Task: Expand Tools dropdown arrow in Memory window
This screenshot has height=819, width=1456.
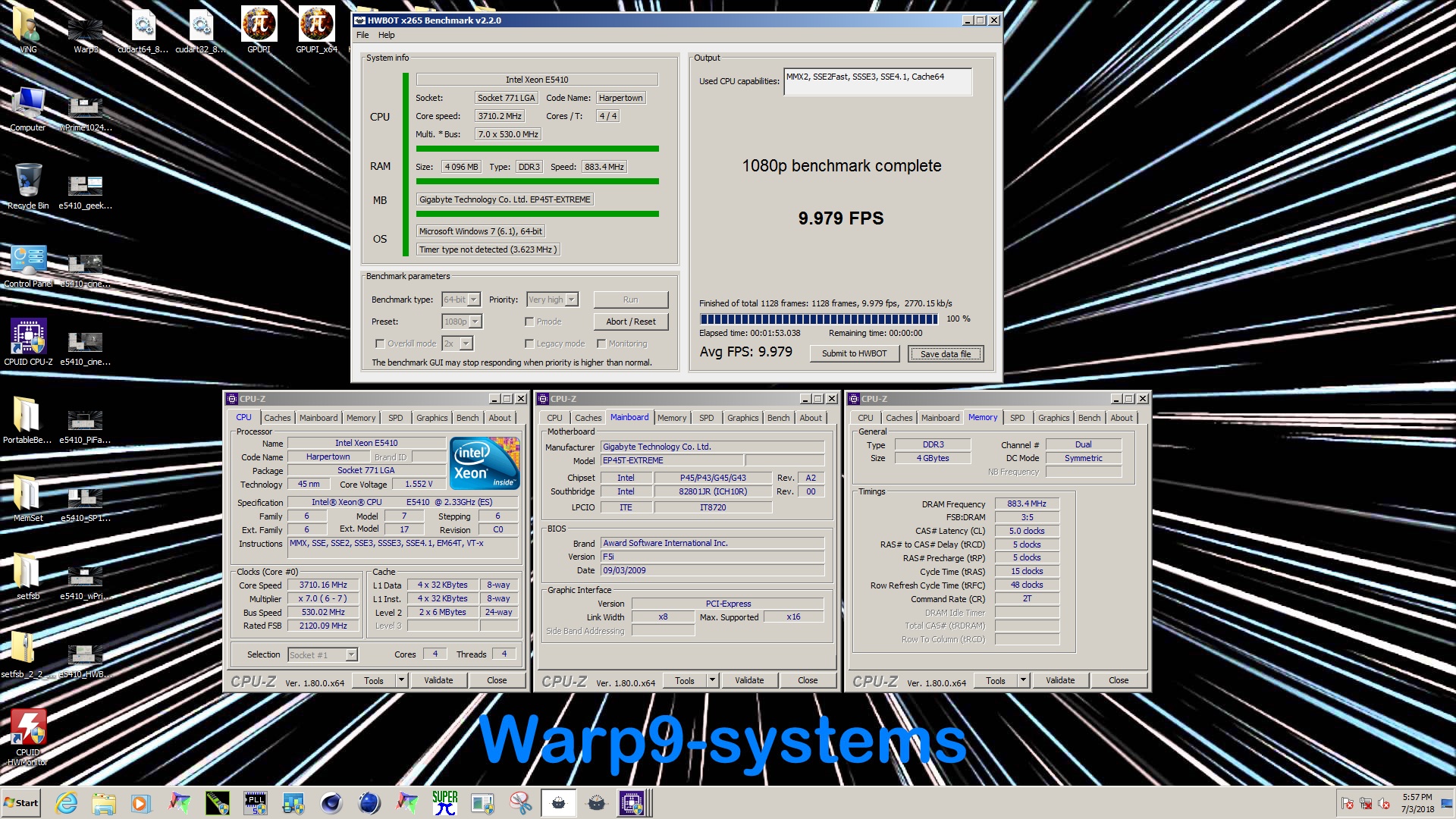Action: pyautogui.click(x=1023, y=680)
